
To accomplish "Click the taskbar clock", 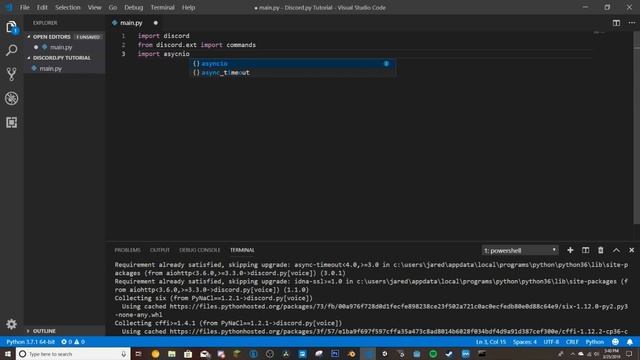I will coord(611,353).
